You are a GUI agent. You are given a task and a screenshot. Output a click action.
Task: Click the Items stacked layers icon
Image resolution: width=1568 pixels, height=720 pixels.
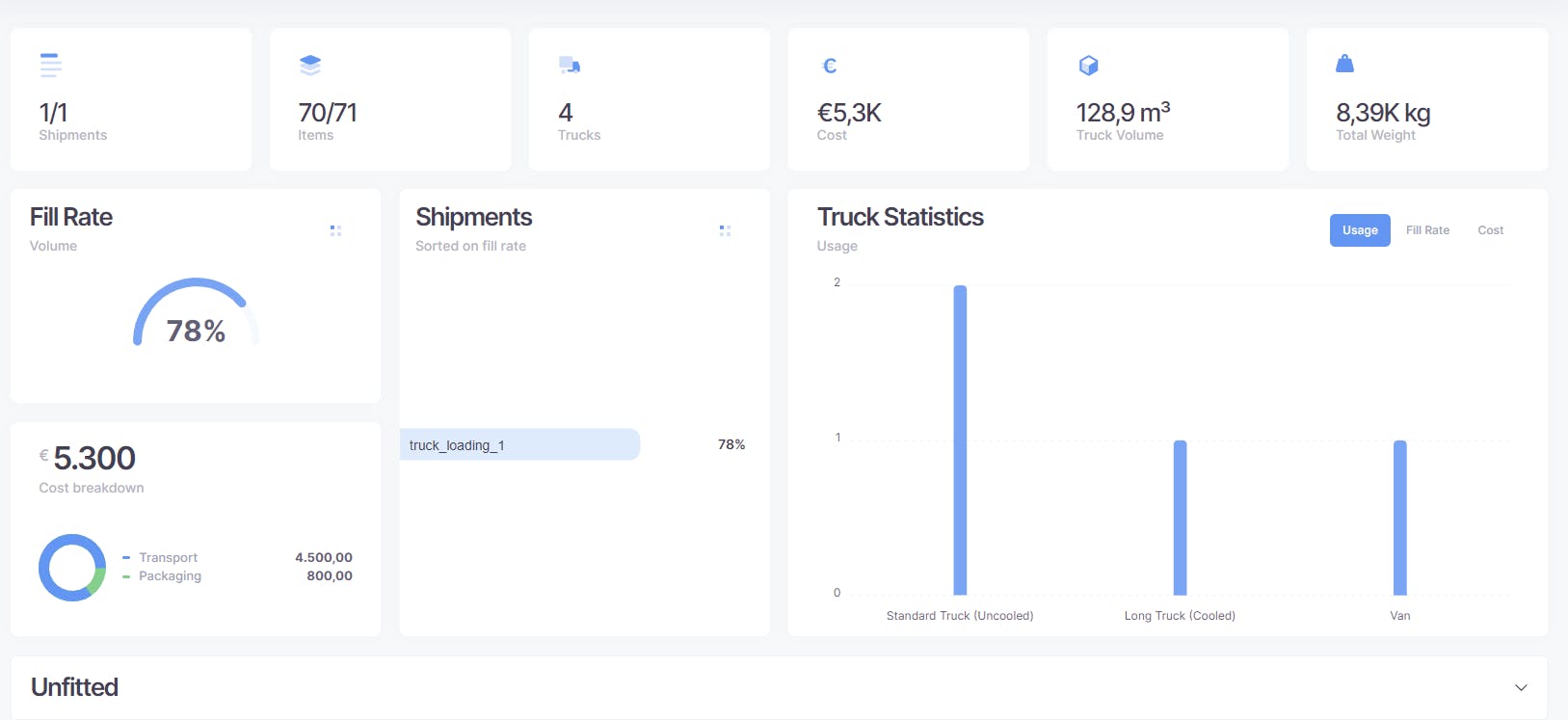pyautogui.click(x=310, y=65)
